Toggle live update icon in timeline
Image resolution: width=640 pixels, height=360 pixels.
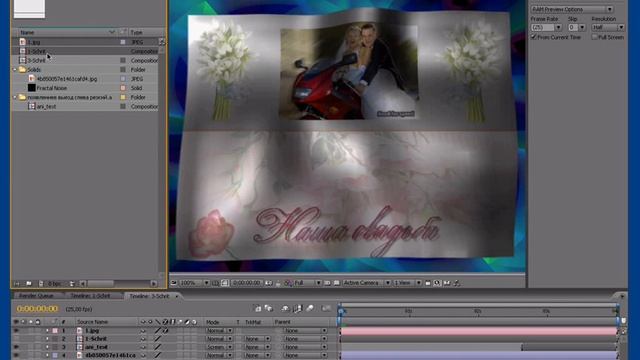click(x=258, y=309)
